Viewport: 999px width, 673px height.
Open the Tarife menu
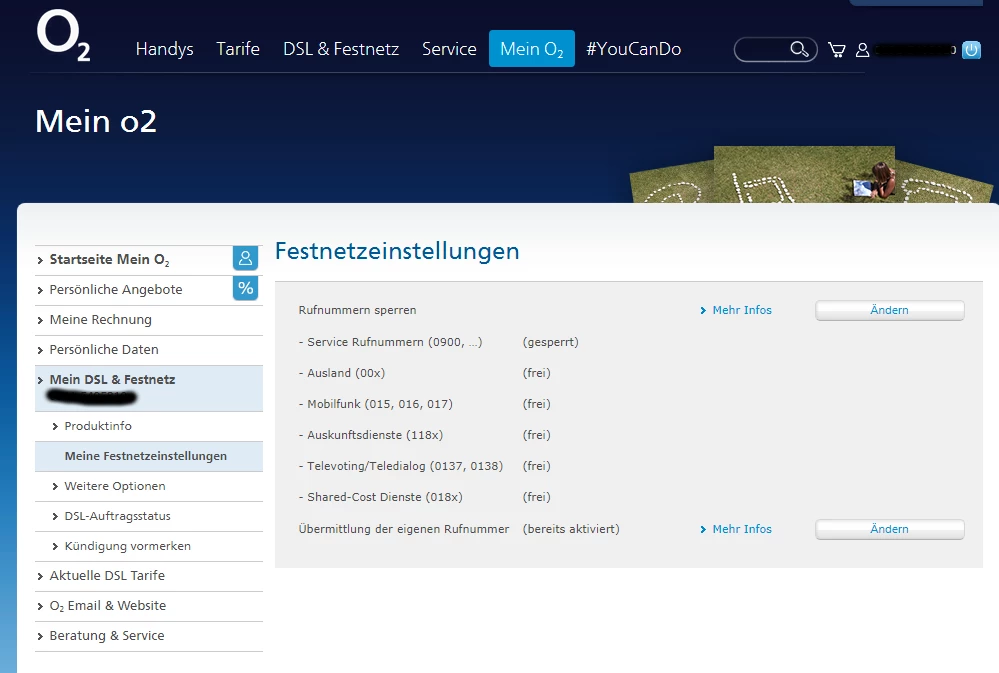[x=238, y=49]
